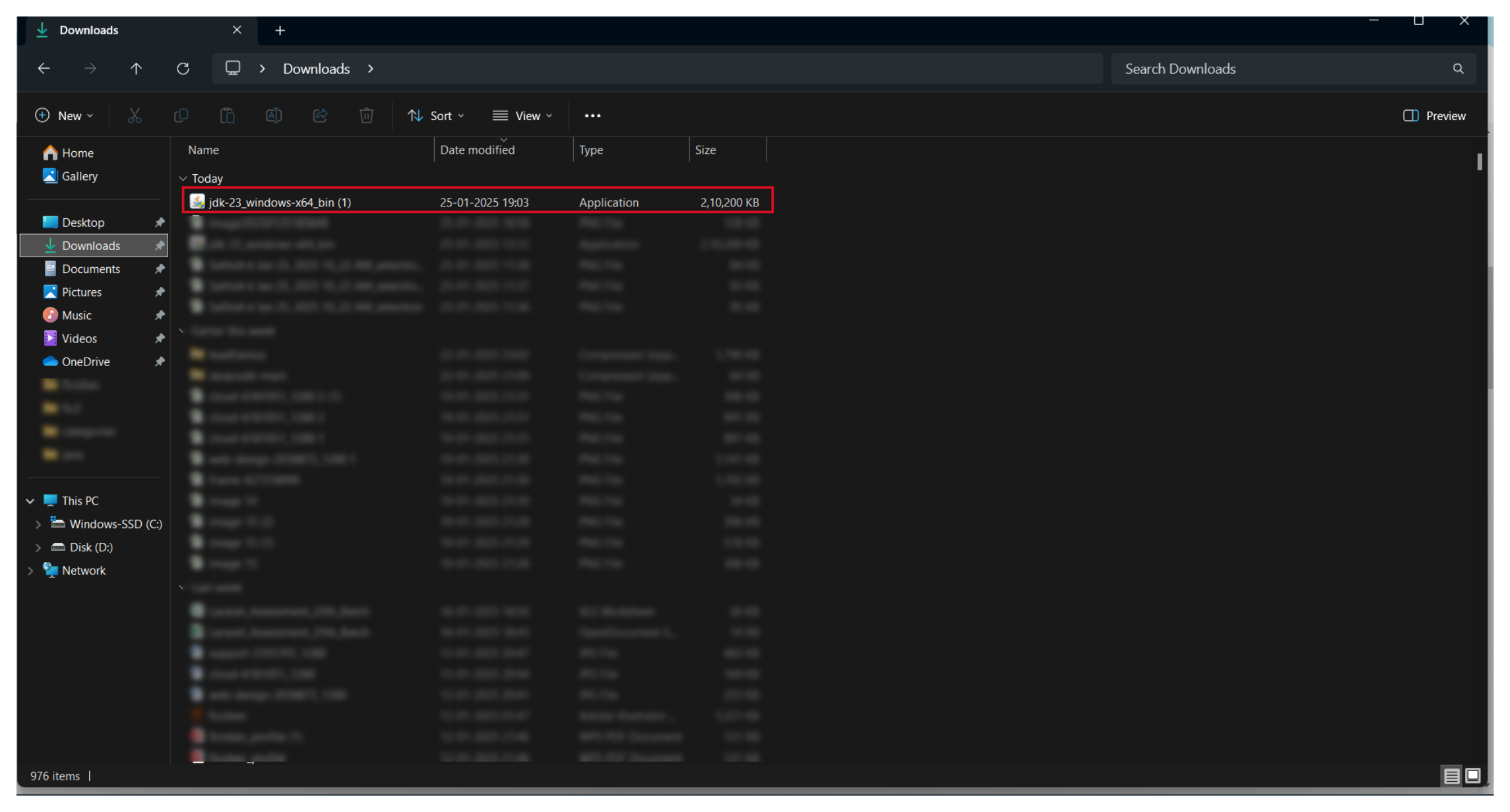
Task: Unpin Documents using its pin icon
Action: (159, 269)
